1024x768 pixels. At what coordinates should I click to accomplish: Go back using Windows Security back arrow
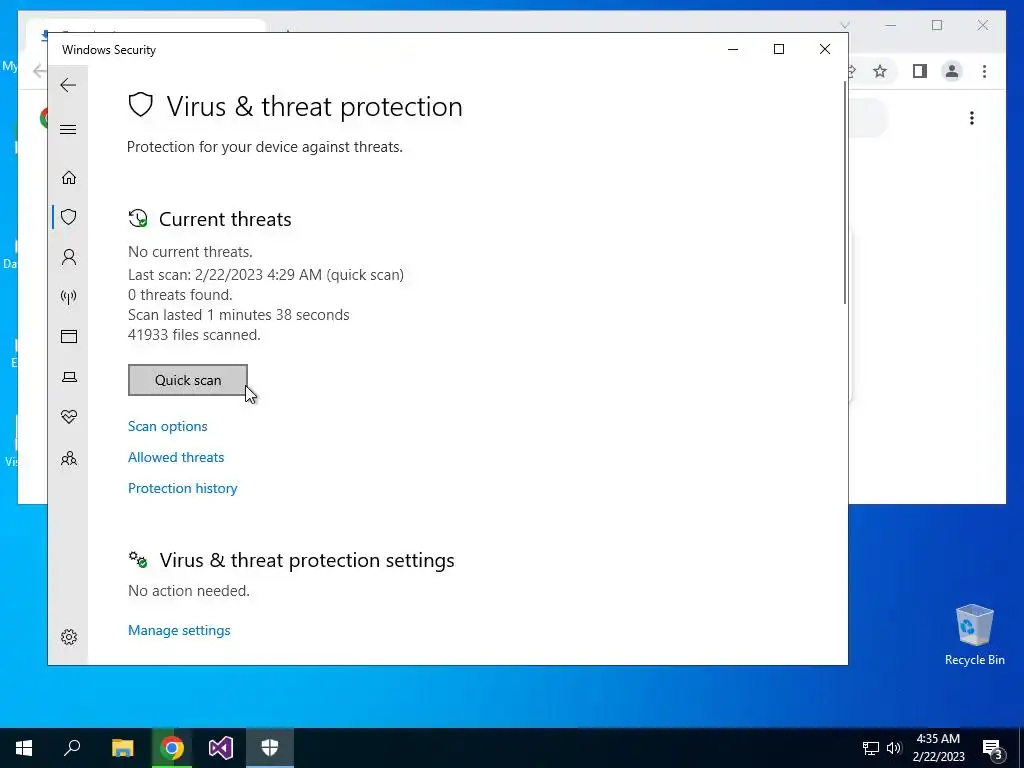coord(68,85)
